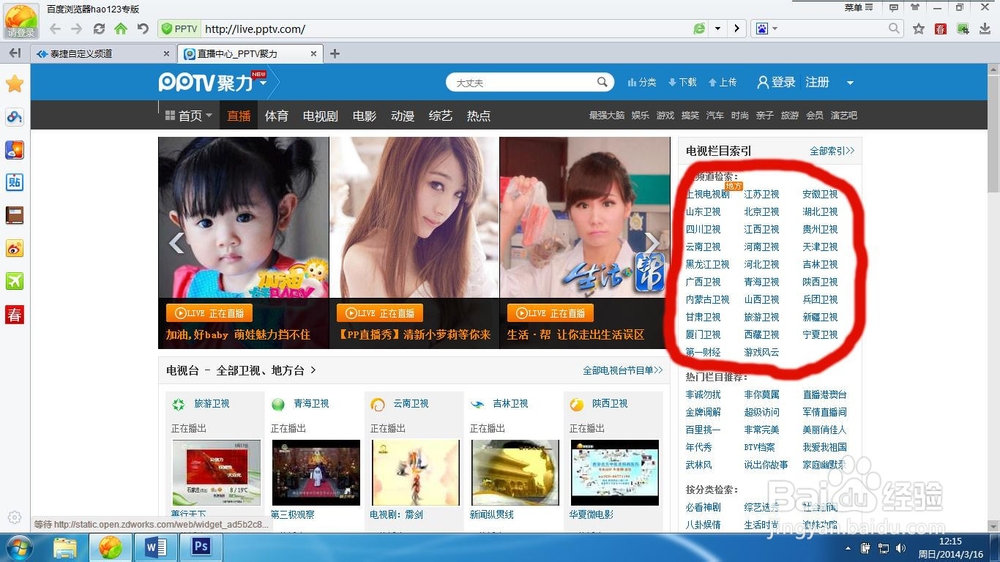
Task: Click the undo closed tab icon
Action: click(x=143, y=29)
